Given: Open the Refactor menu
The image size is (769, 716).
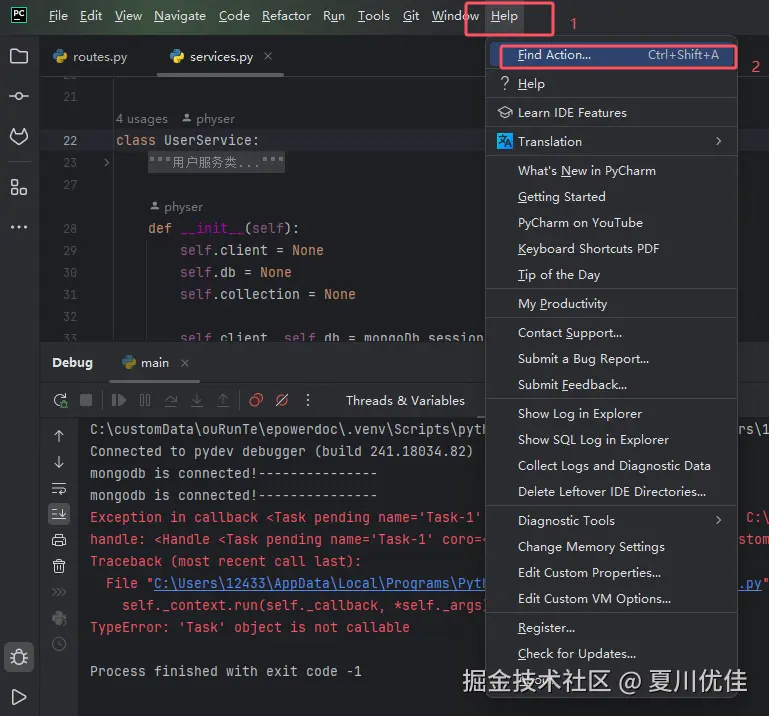Looking at the screenshot, I should click(286, 16).
